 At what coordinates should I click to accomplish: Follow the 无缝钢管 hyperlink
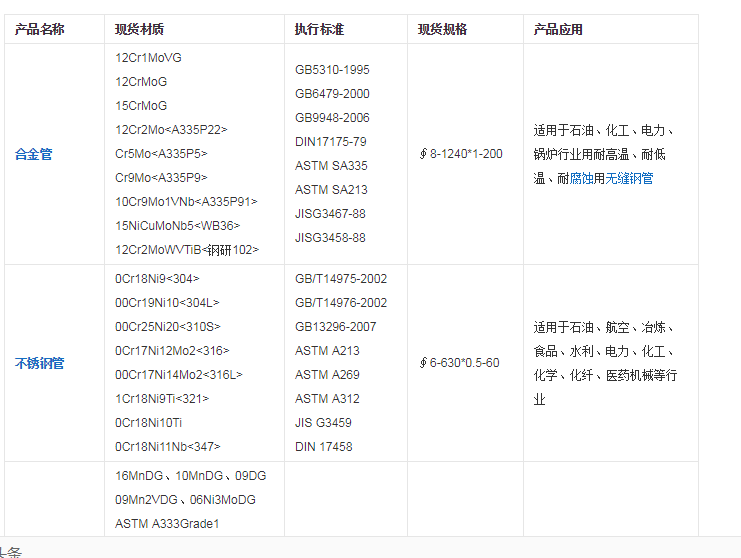[x=629, y=178]
